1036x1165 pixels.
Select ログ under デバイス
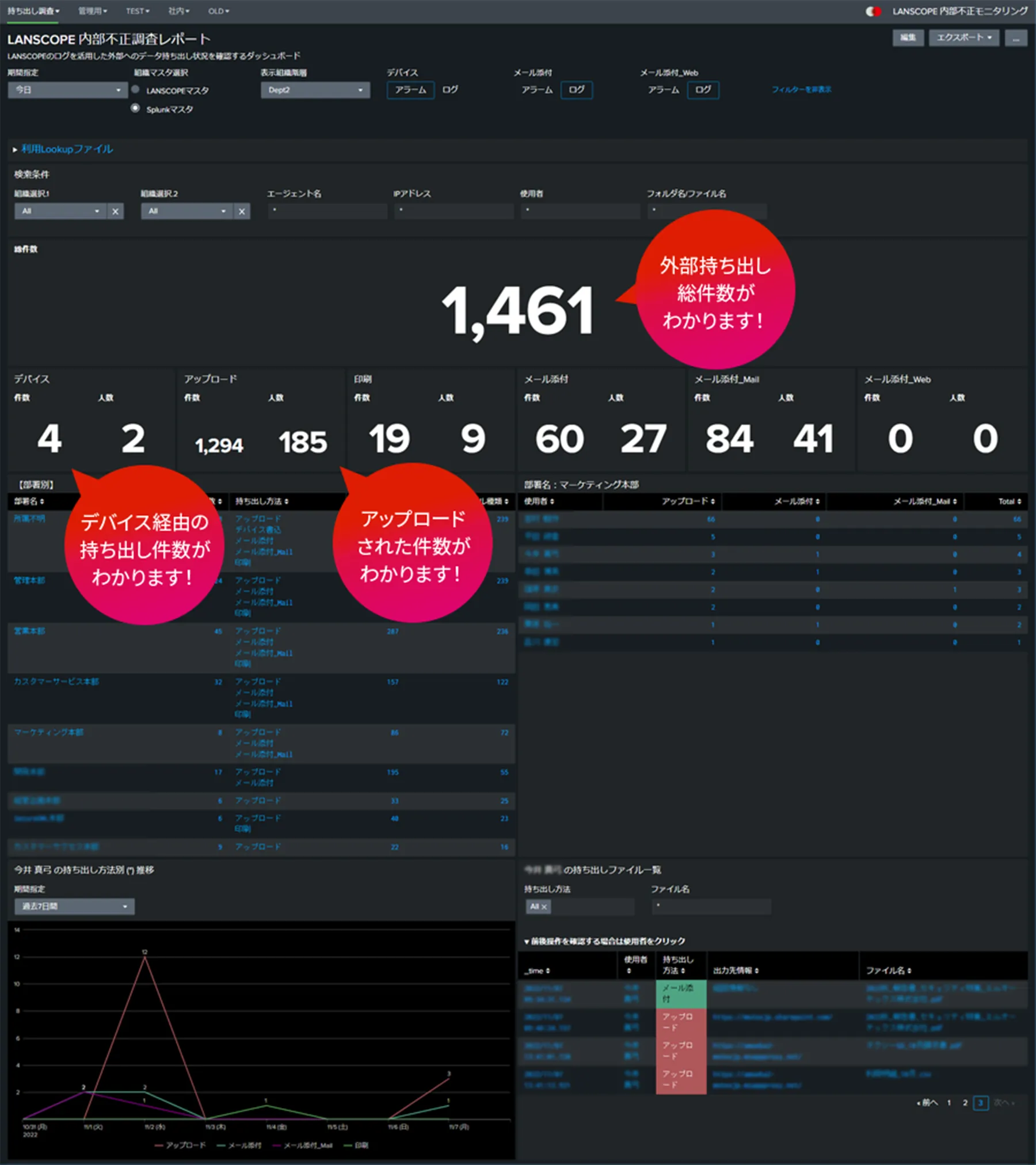click(450, 90)
